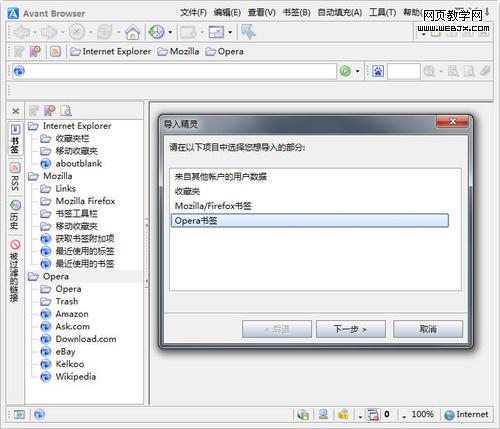Open dropdown arrow next to History icon

[x=170, y=33]
